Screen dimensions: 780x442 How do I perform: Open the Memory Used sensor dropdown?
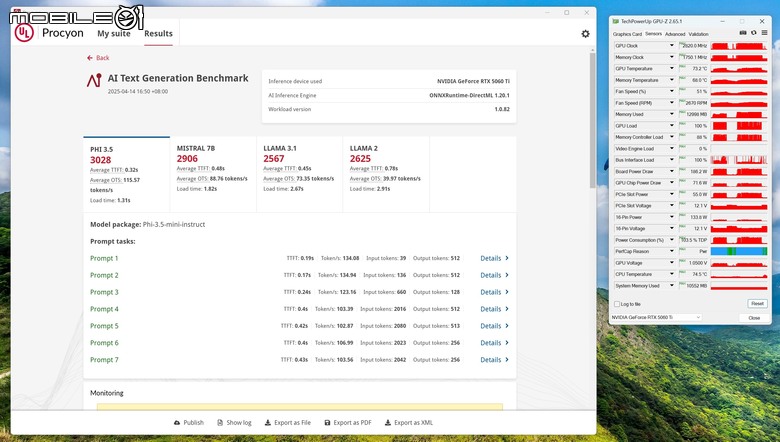click(x=672, y=114)
